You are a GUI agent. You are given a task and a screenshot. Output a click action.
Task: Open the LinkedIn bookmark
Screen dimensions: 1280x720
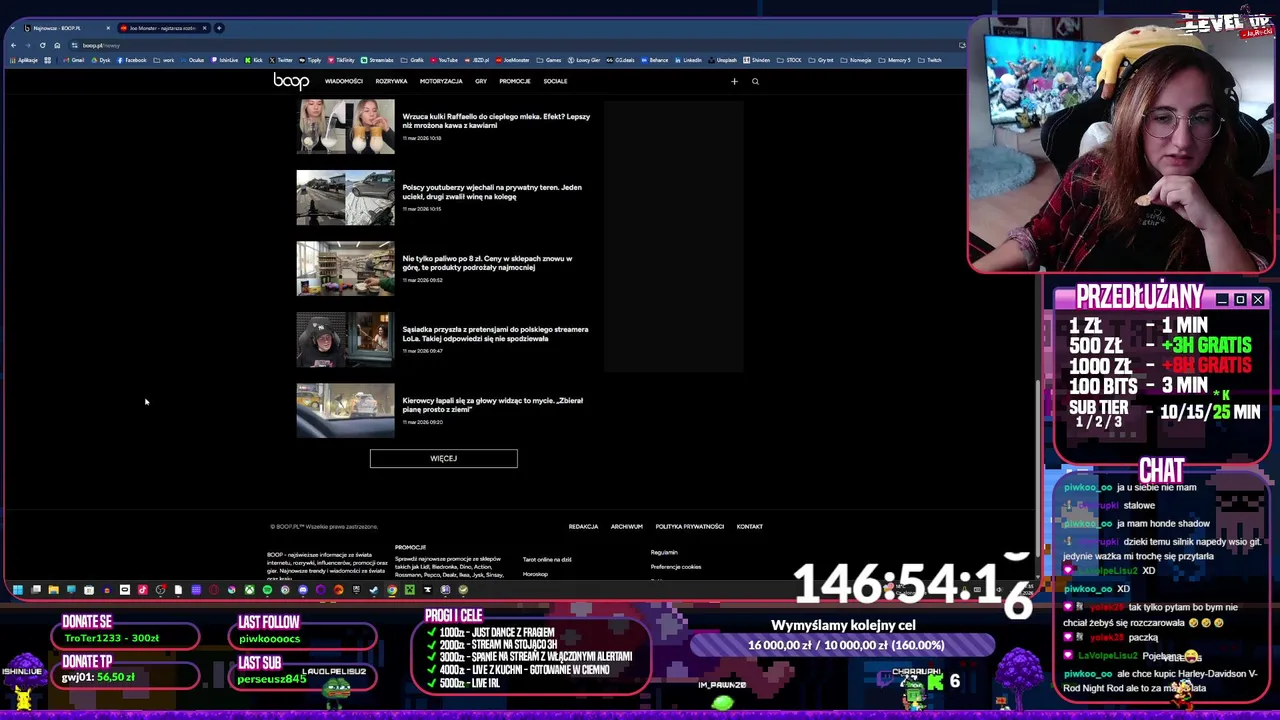[x=688, y=60]
